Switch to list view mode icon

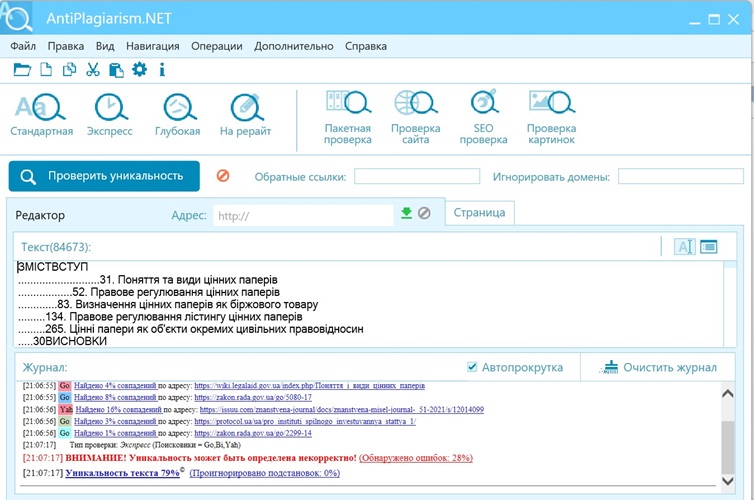click(709, 247)
